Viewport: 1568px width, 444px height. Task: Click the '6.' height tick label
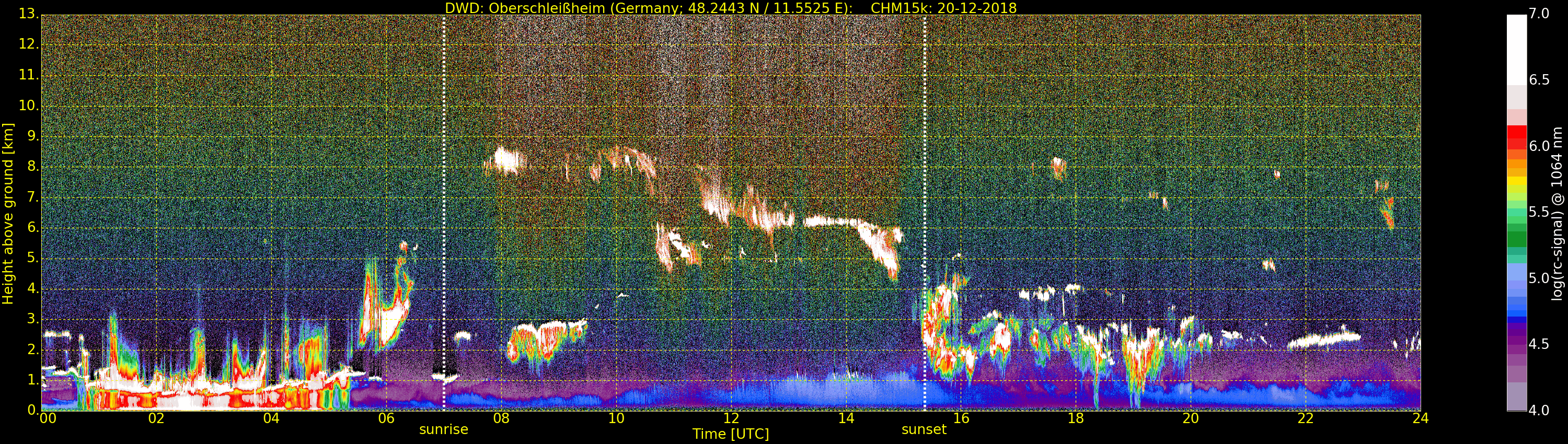pos(33,227)
